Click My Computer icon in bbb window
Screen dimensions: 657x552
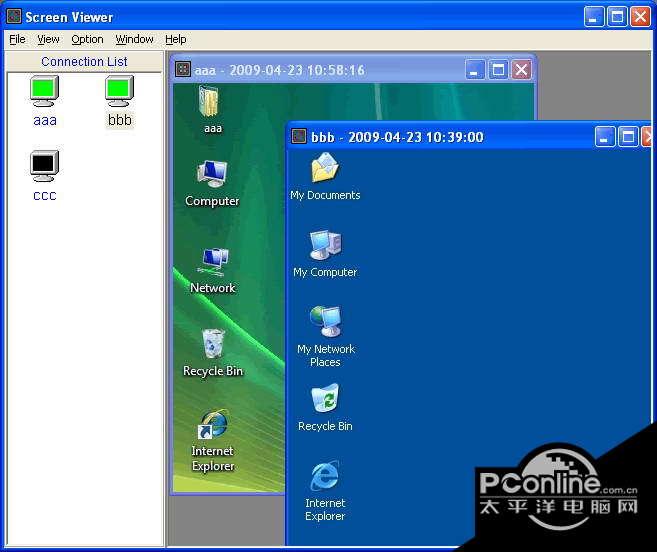point(326,245)
